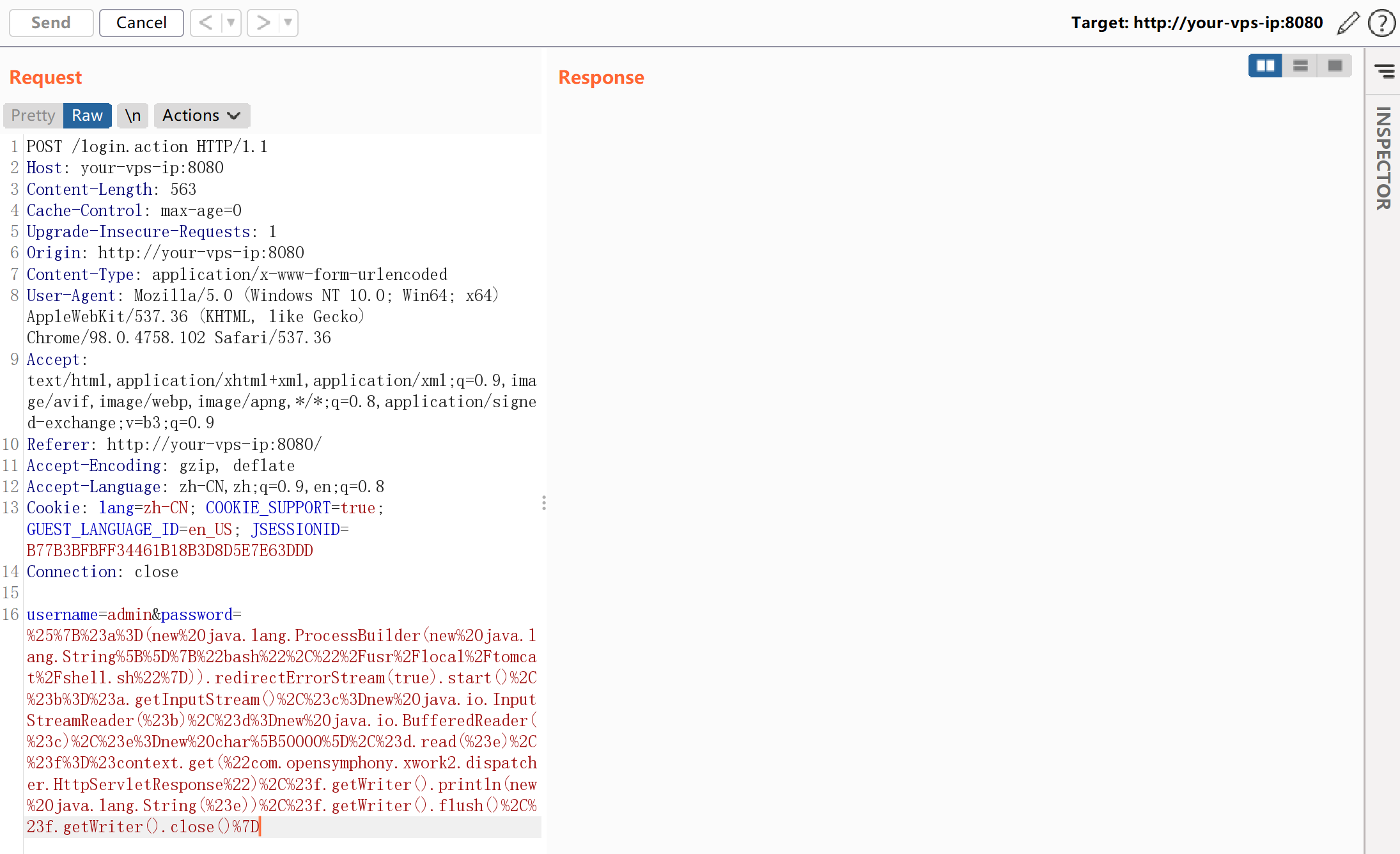Click the Content-Length header line in request editor
Image resolution: width=1400 pixels, height=854 pixels.
pos(111,189)
